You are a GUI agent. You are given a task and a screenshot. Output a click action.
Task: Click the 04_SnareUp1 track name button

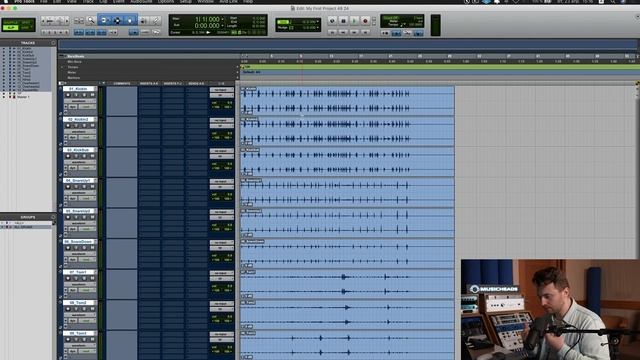[x=79, y=180]
